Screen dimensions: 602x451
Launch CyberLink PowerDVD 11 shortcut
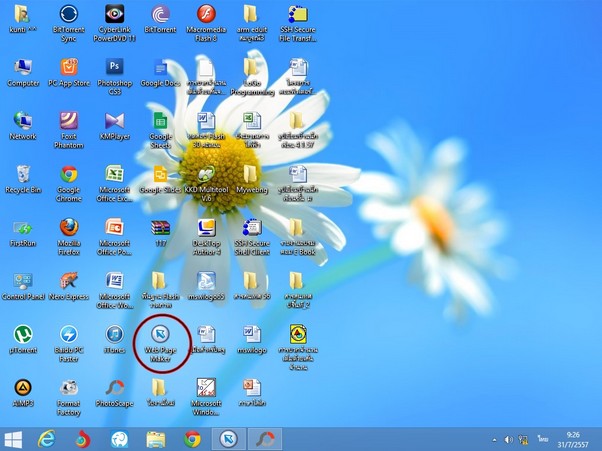pyautogui.click(x=114, y=23)
